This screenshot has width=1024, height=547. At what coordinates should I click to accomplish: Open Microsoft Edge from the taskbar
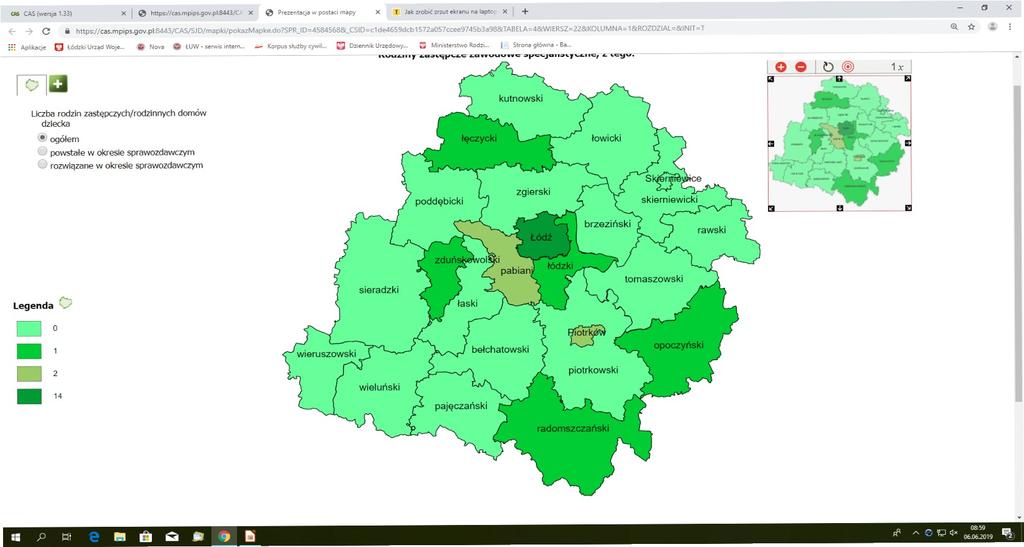coord(93,536)
